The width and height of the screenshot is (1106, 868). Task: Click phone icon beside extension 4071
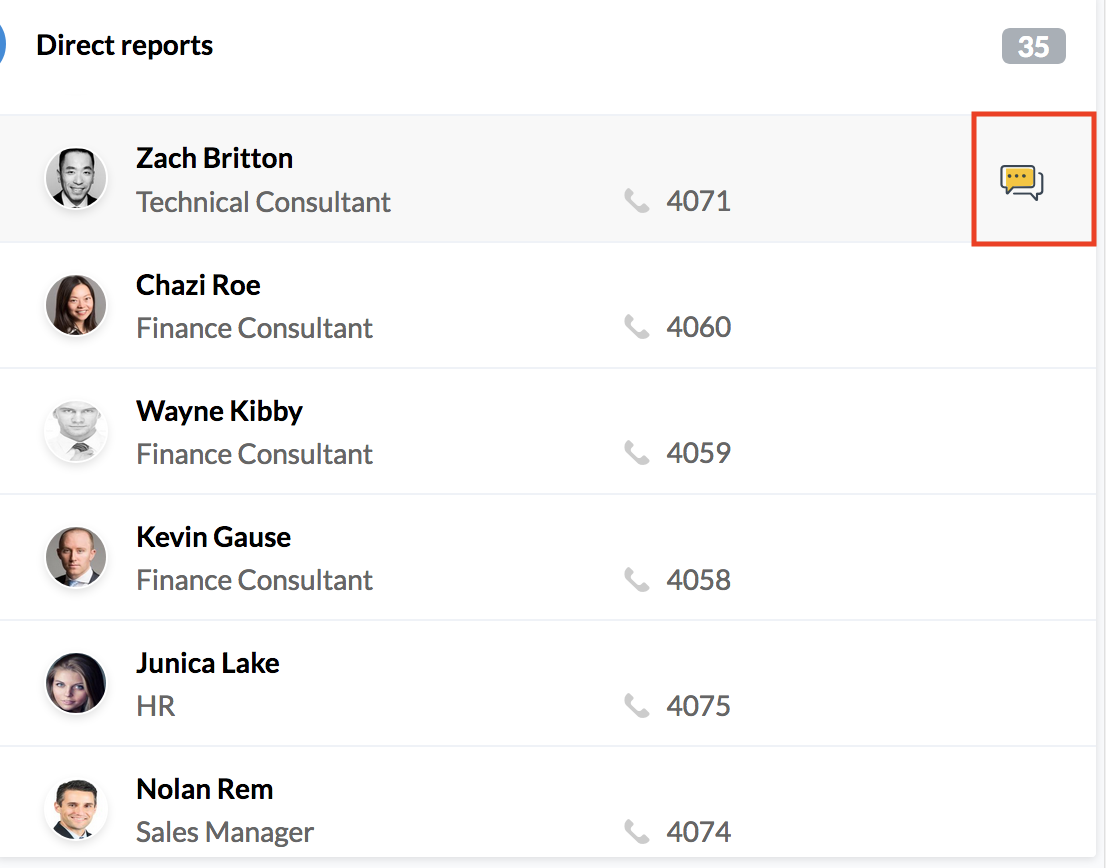tap(636, 201)
